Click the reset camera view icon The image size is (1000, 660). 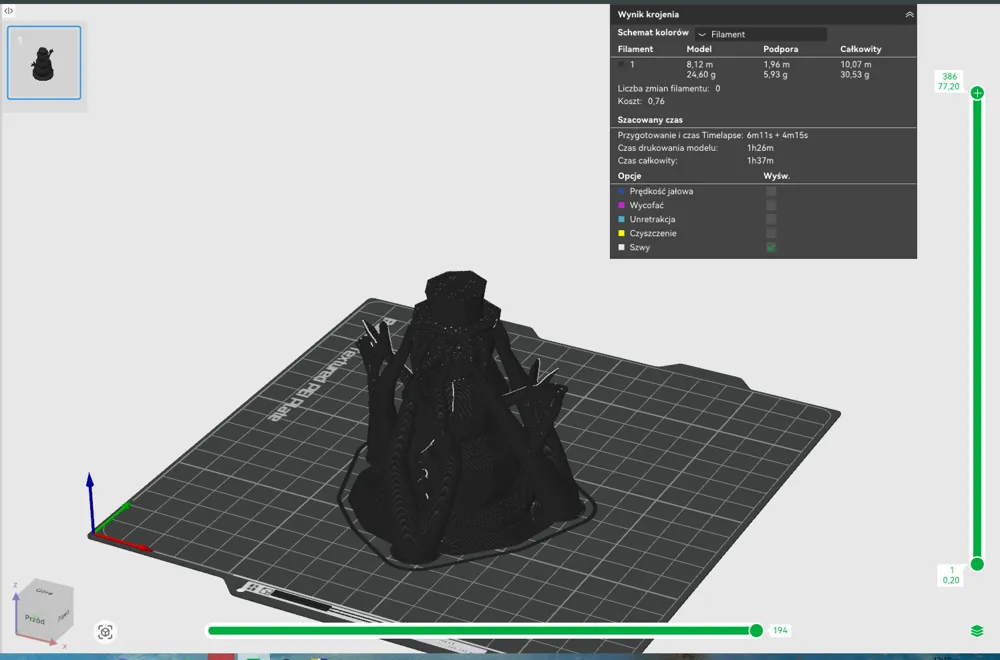click(x=105, y=631)
